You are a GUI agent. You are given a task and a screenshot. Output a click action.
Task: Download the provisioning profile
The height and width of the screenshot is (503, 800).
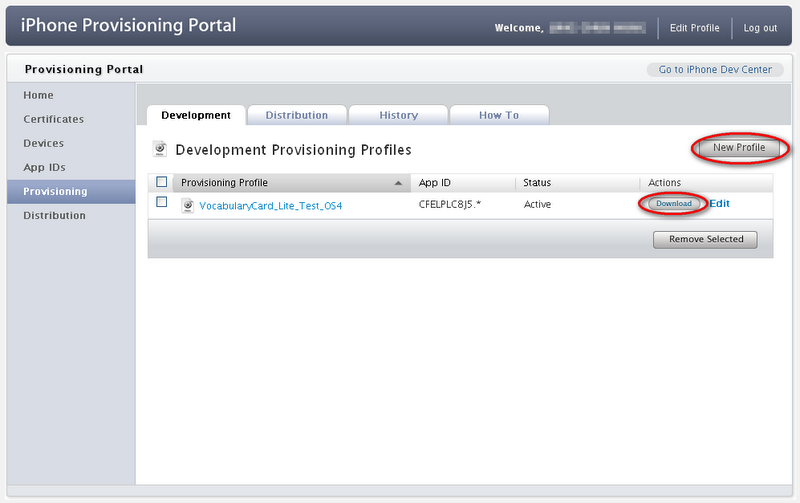673,203
